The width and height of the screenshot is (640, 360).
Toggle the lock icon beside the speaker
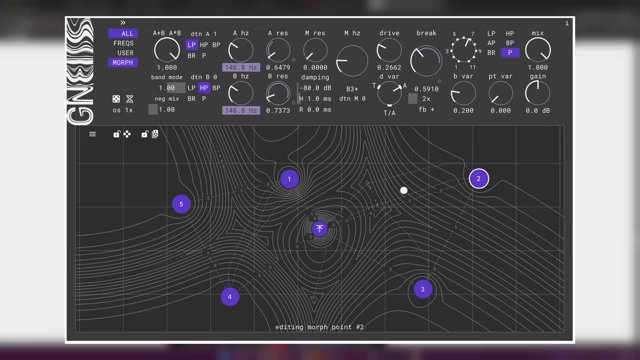point(144,134)
